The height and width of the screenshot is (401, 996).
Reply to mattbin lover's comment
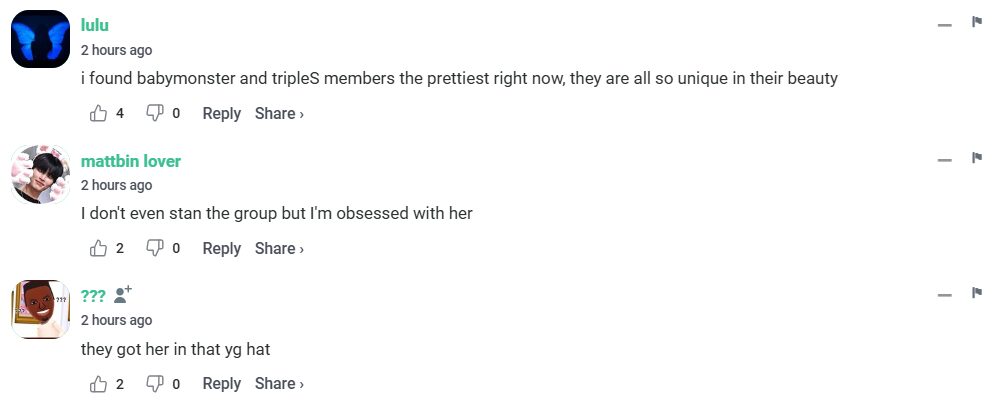(221, 249)
